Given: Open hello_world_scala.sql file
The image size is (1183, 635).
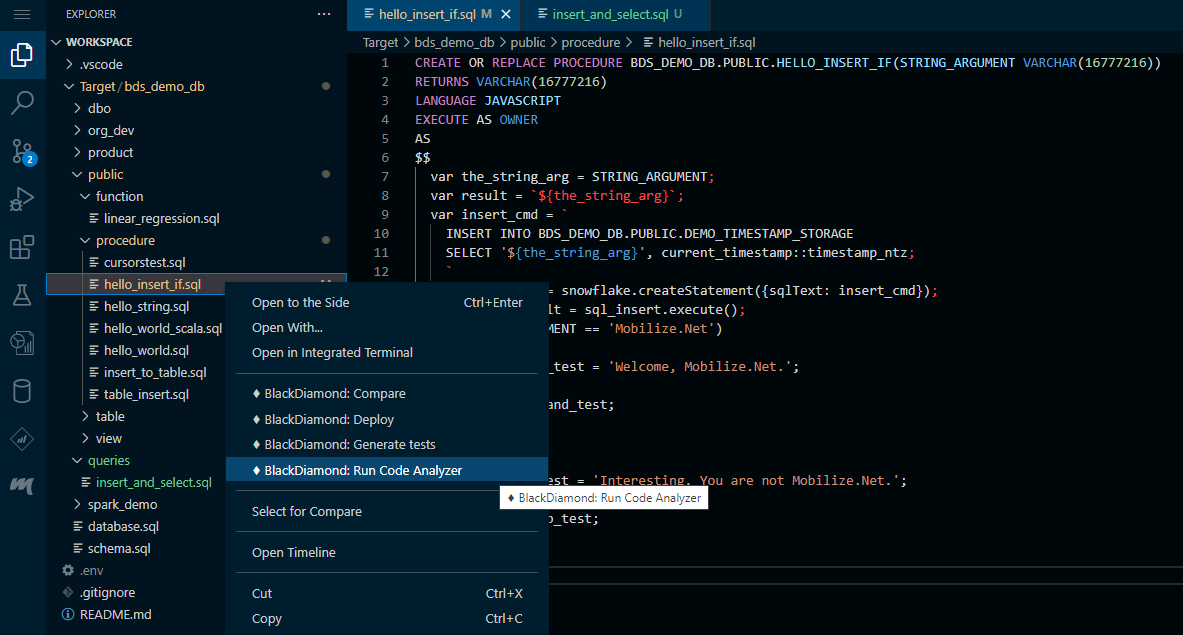Looking at the screenshot, I should point(163,328).
